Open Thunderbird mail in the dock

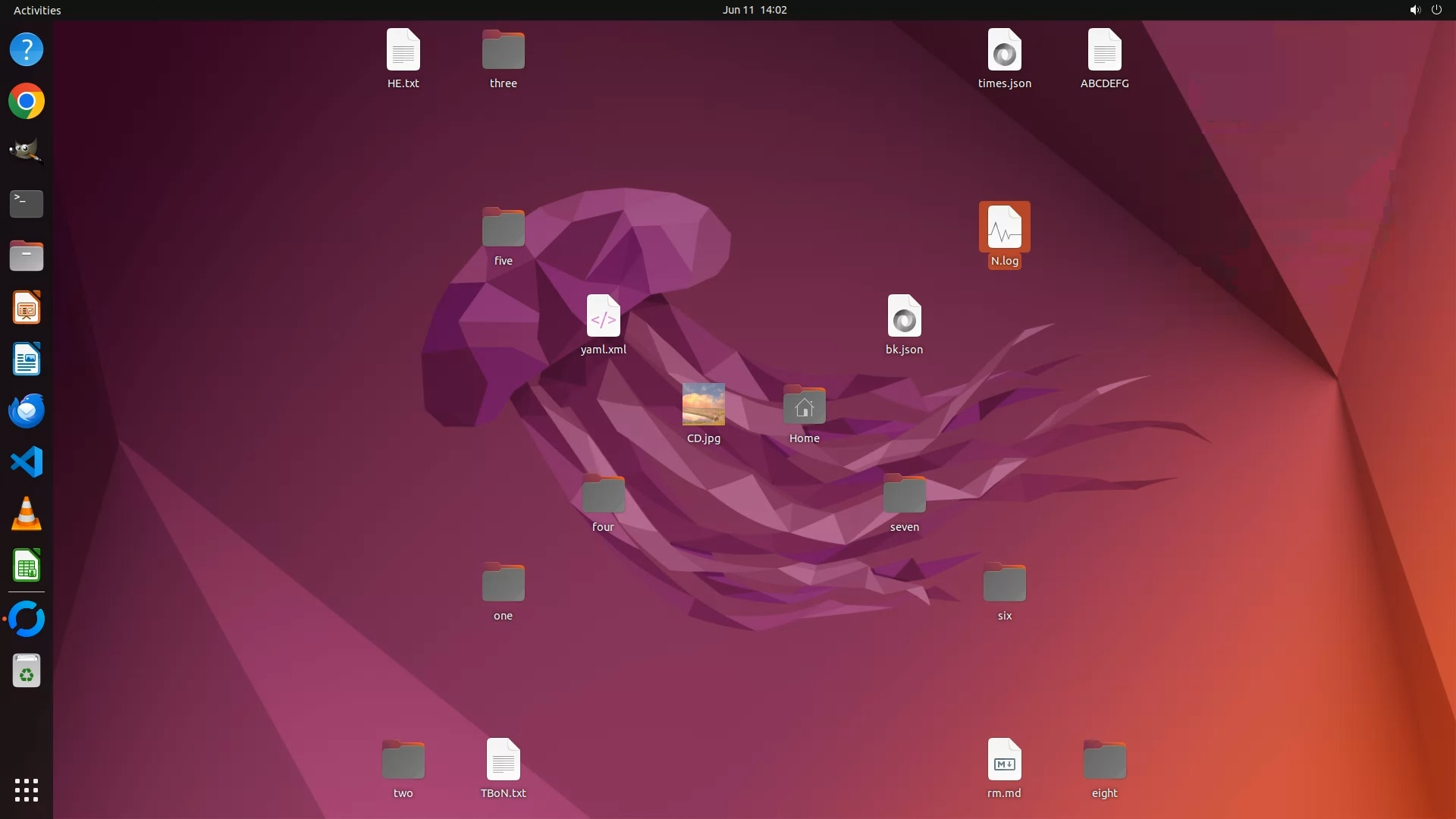coord(27,410)
